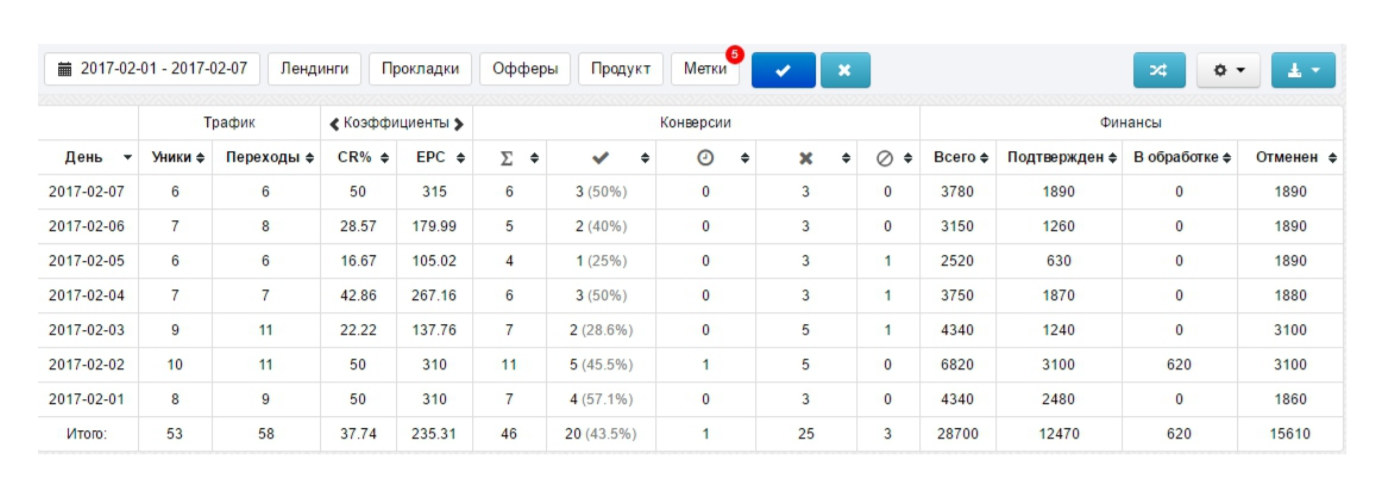The width and height of the screenshot is (1376, 482).
Task: Click the teal X reset filter button
Action: (x=845, y=70)
